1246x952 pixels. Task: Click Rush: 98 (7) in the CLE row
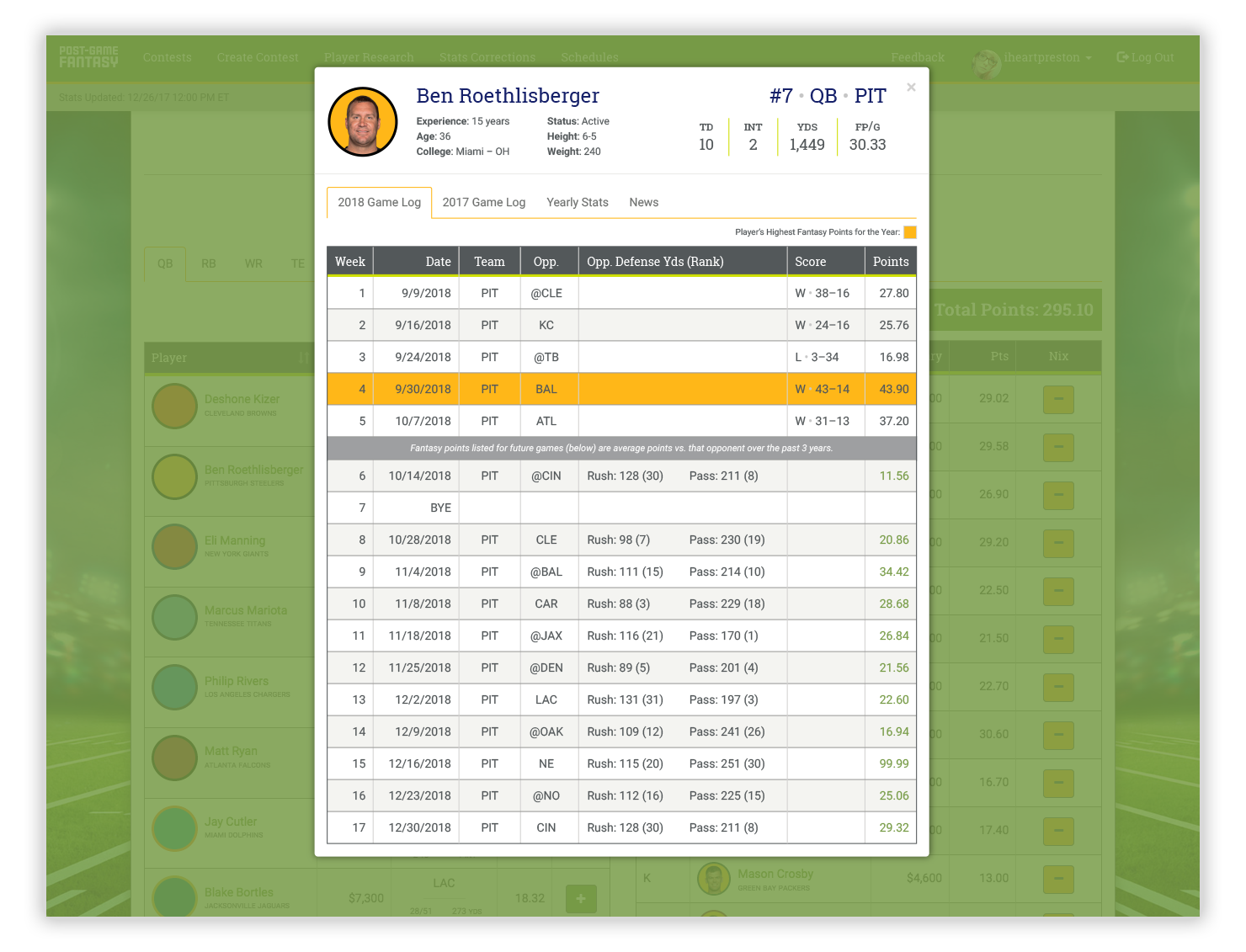click(x=618, y=540)
